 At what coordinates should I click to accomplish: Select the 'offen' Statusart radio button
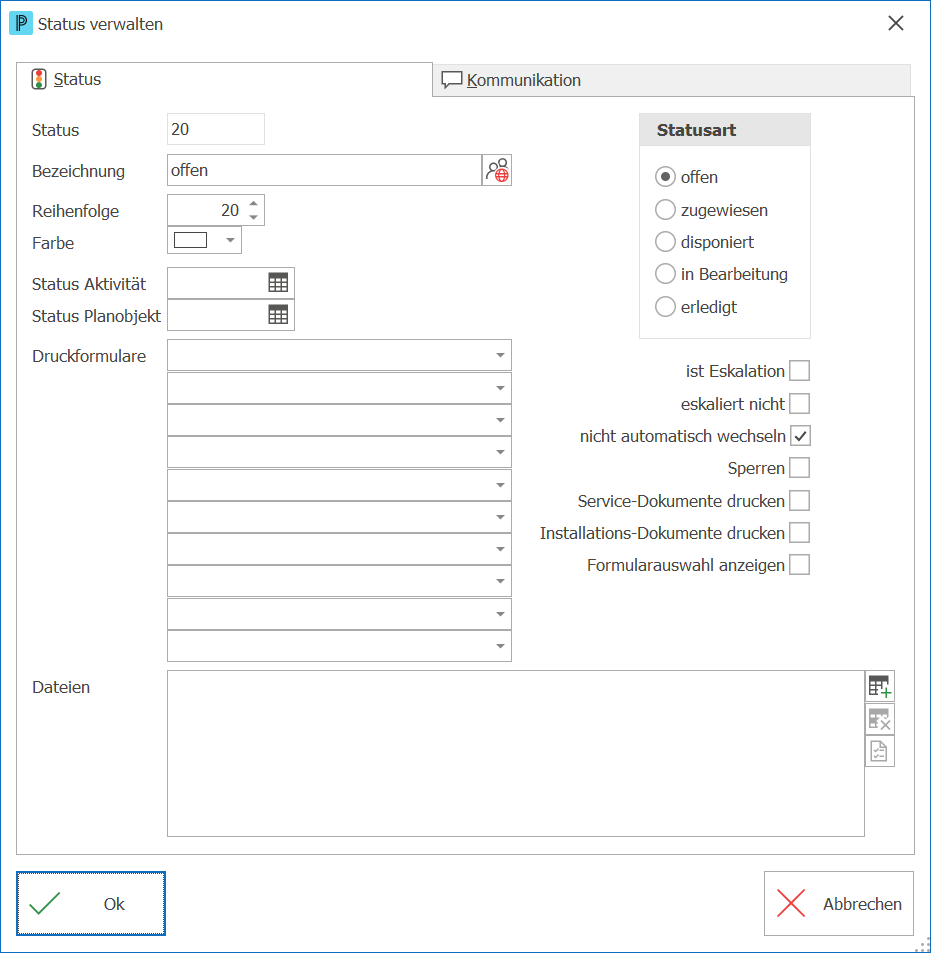pyautogui.click(x=665, y=177)
